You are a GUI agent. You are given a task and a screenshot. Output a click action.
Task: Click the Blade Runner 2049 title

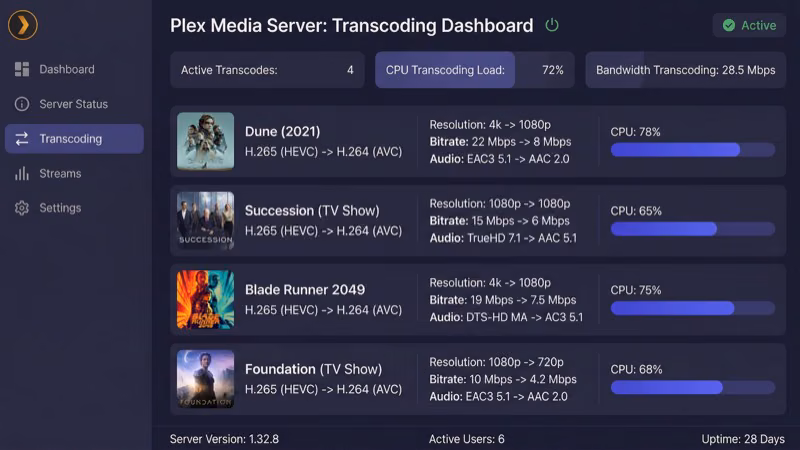(x=305, y=290)
